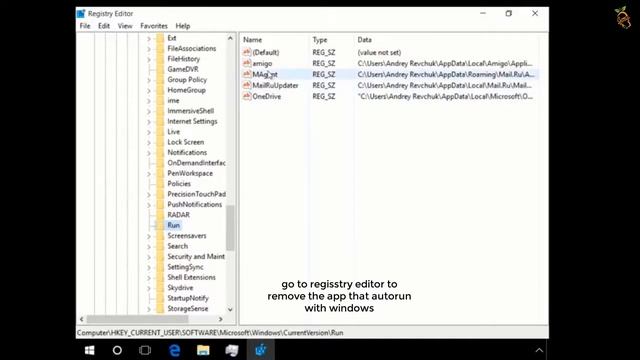Expand the Internet Settings key

point(149,122)
